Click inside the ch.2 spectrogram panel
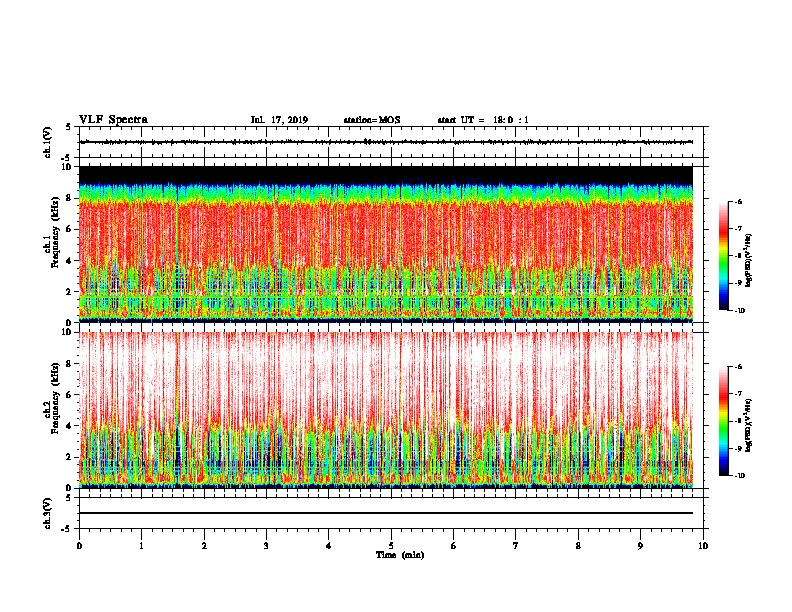This screenshot has height=612, width=792. click(x=386, y=410)
